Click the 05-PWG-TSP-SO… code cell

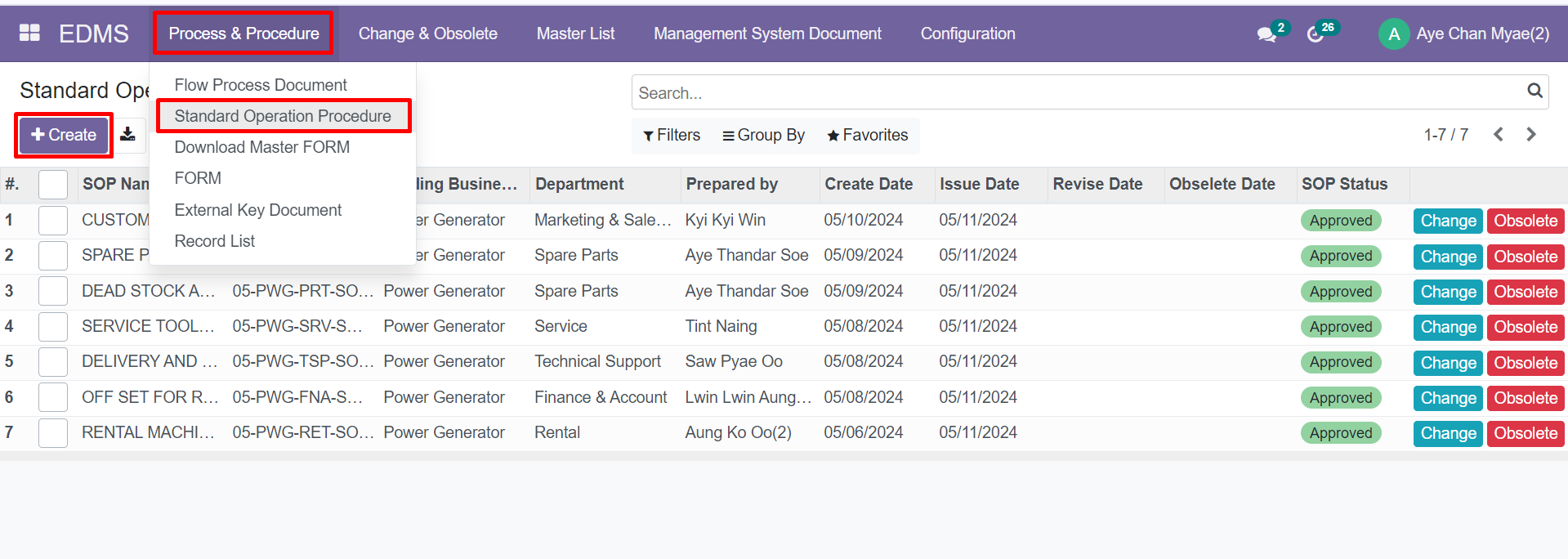pos(303,361)
